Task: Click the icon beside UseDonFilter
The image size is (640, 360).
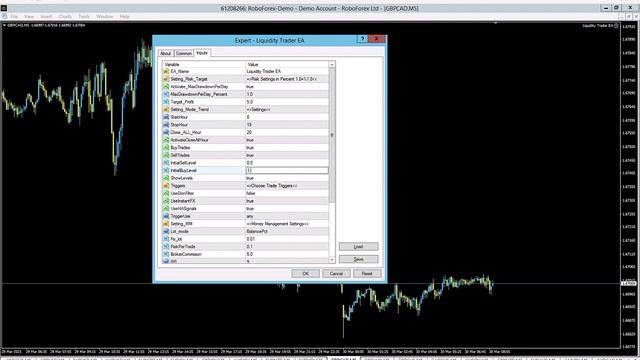Action: 166,193
